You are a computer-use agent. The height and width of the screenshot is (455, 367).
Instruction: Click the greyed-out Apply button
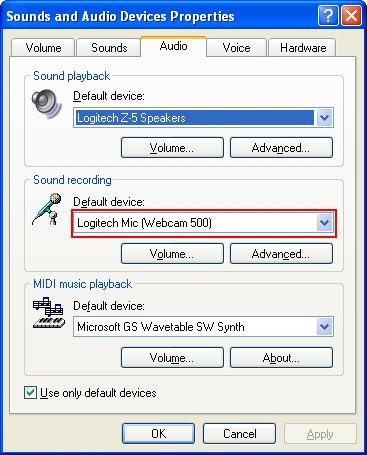click(320, 434)
